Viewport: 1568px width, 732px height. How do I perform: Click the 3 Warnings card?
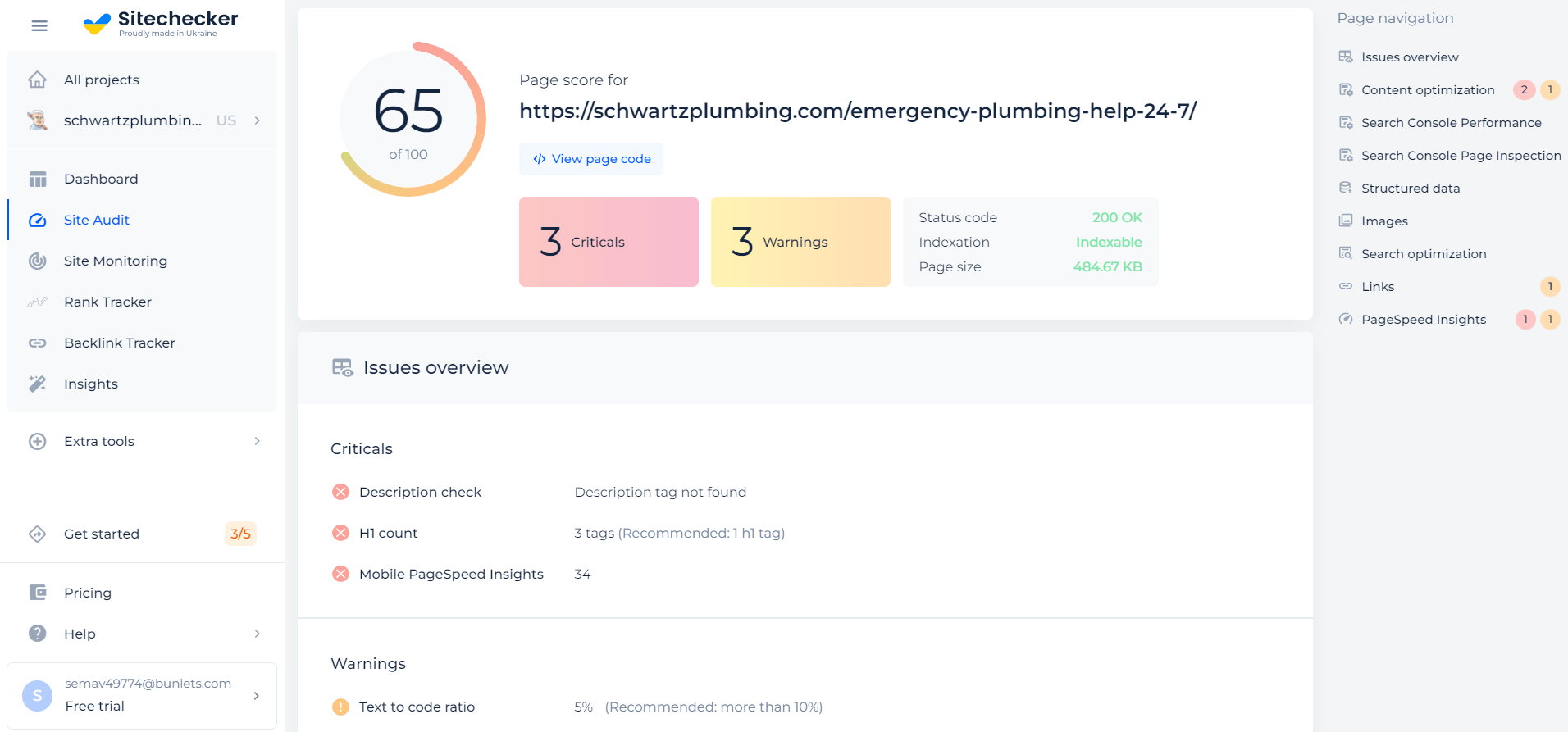coord(800,242)
